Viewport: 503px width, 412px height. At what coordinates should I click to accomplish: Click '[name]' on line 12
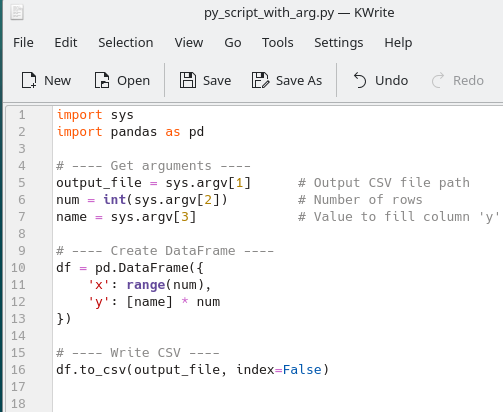150,302
